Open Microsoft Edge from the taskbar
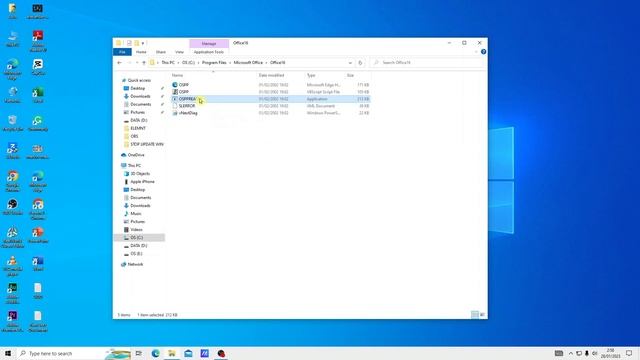This screenshot has width=640, height=360. tap(156, 353)
